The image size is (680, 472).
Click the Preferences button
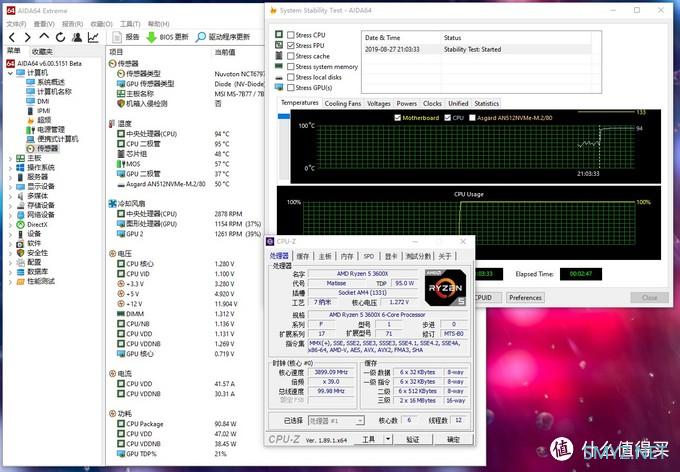pos(525,298)
